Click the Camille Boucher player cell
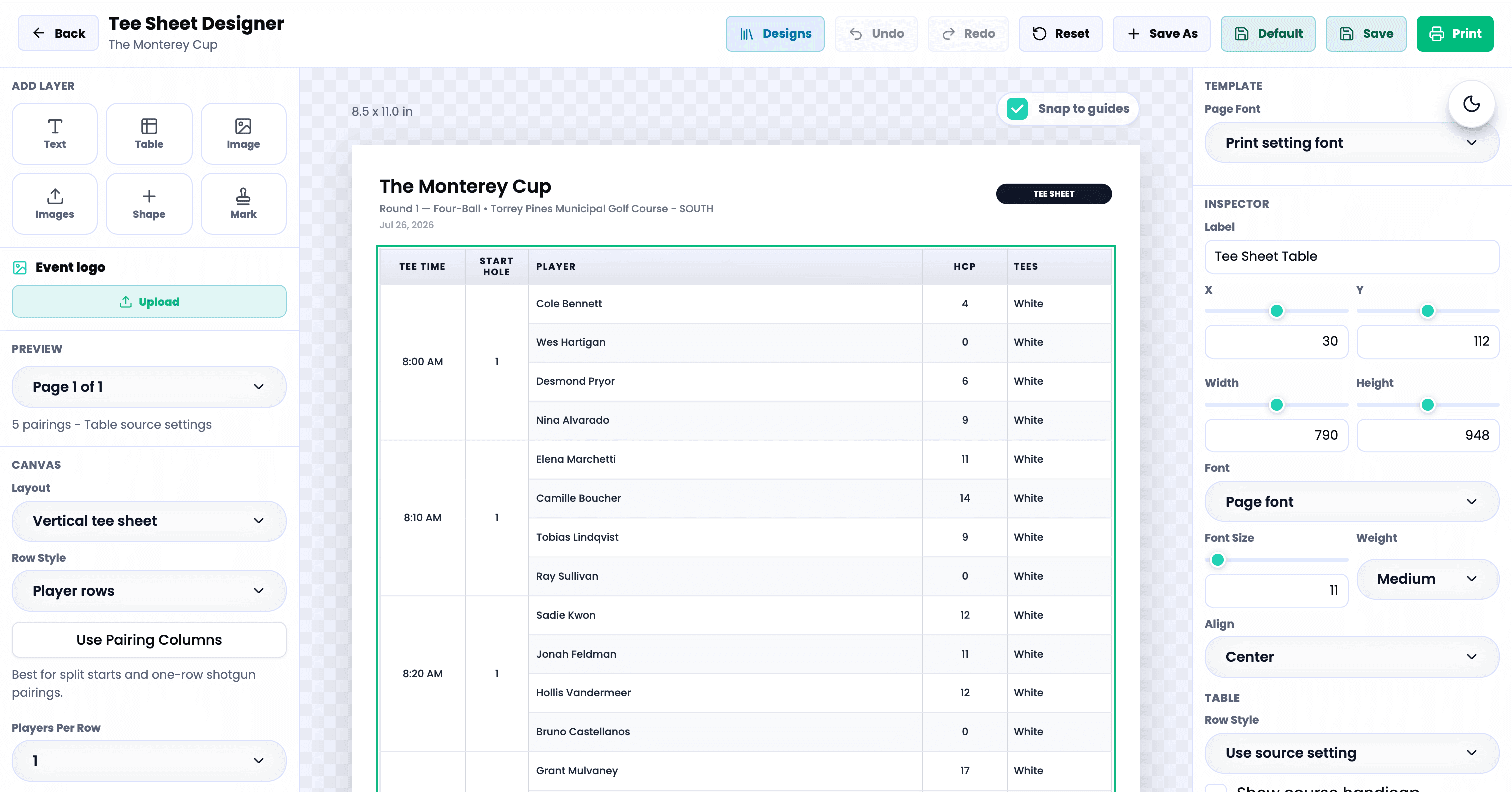Image resolution: width=1512 pixels, height=792 pixels. [725, 498]
